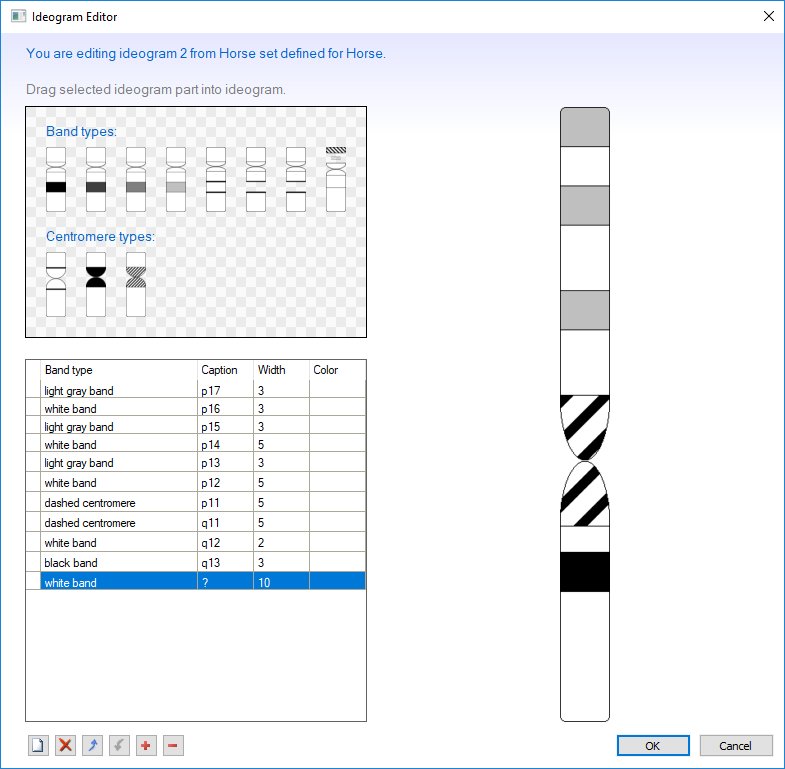Click the highlighted white band row label

[71, 583]
